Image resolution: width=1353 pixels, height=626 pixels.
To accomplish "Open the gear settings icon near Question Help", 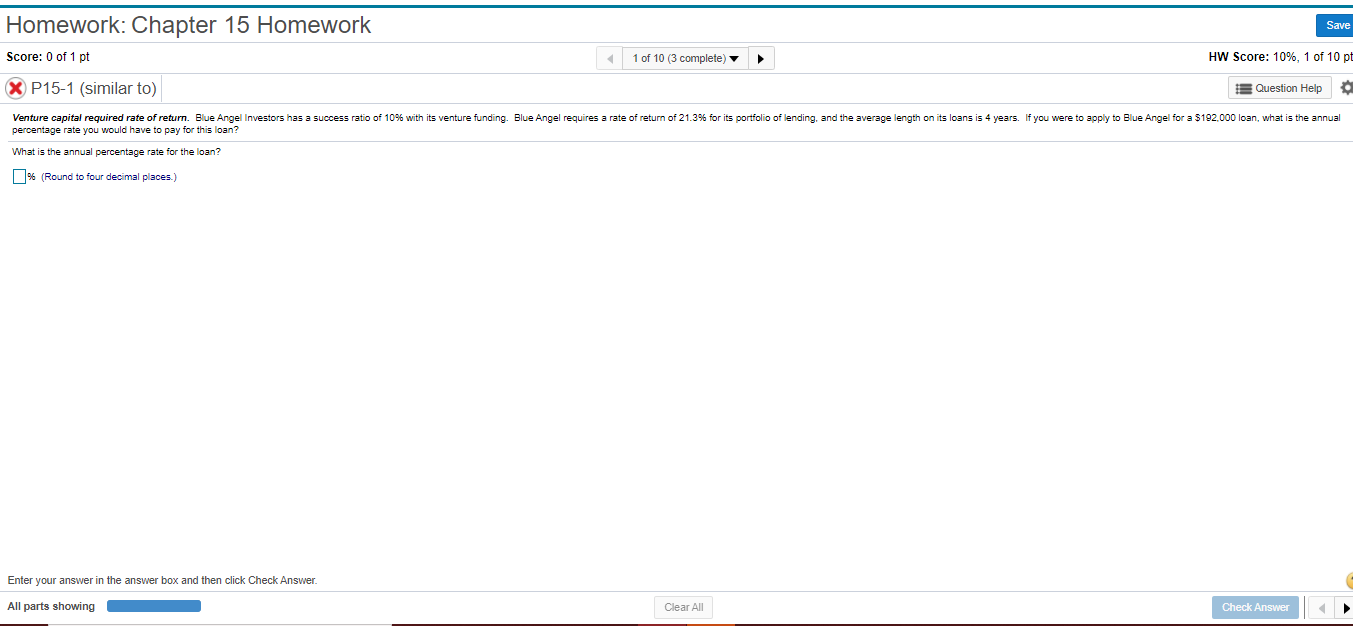I will tap(1346, 88).
